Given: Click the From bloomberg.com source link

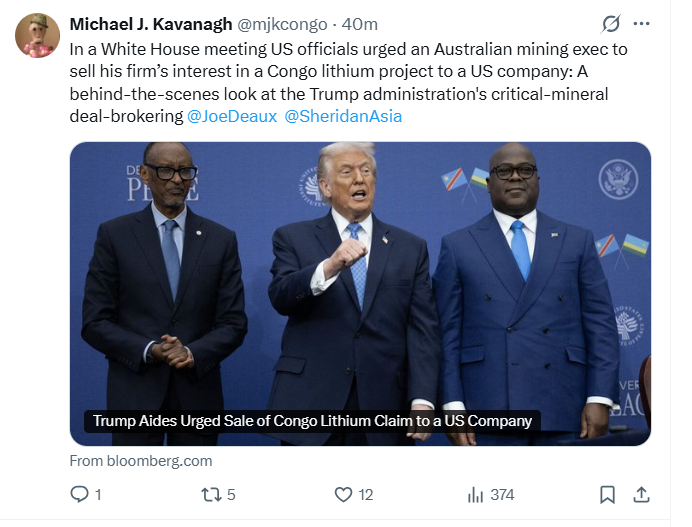Looking at the screenshot, I should click(141, 461).
